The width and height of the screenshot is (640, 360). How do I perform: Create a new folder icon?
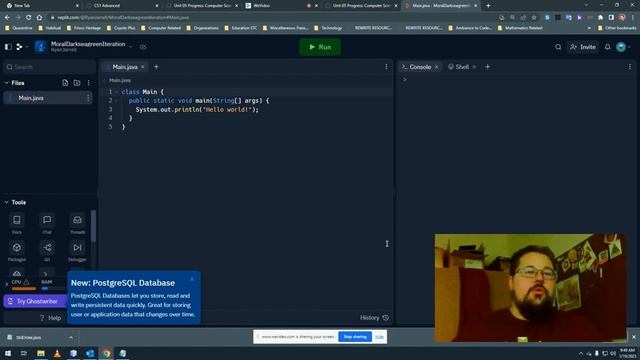pos(77,83)
